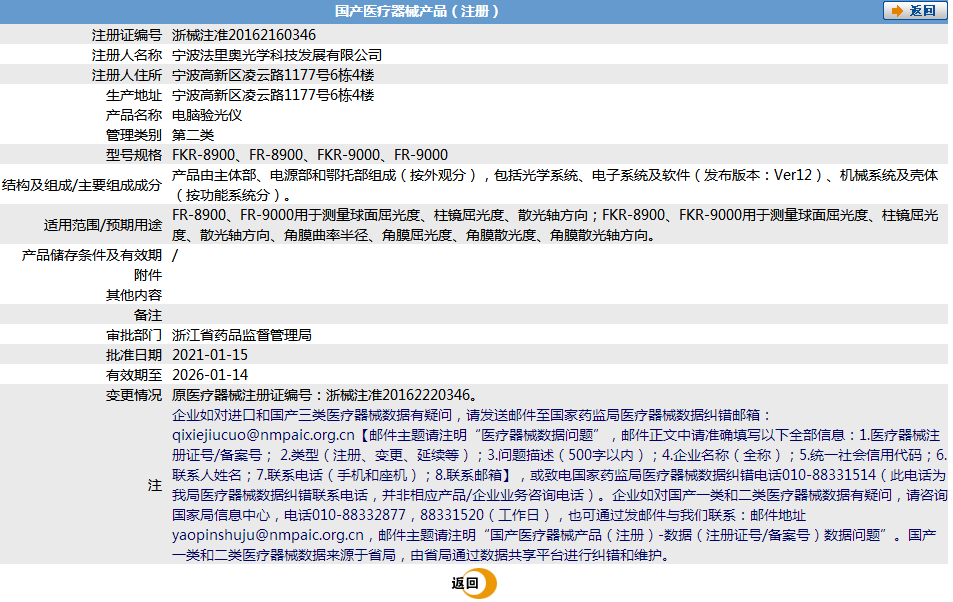Select original number text 浙械注准20162220346
953x602 pixels.
(x=398, y=395)
